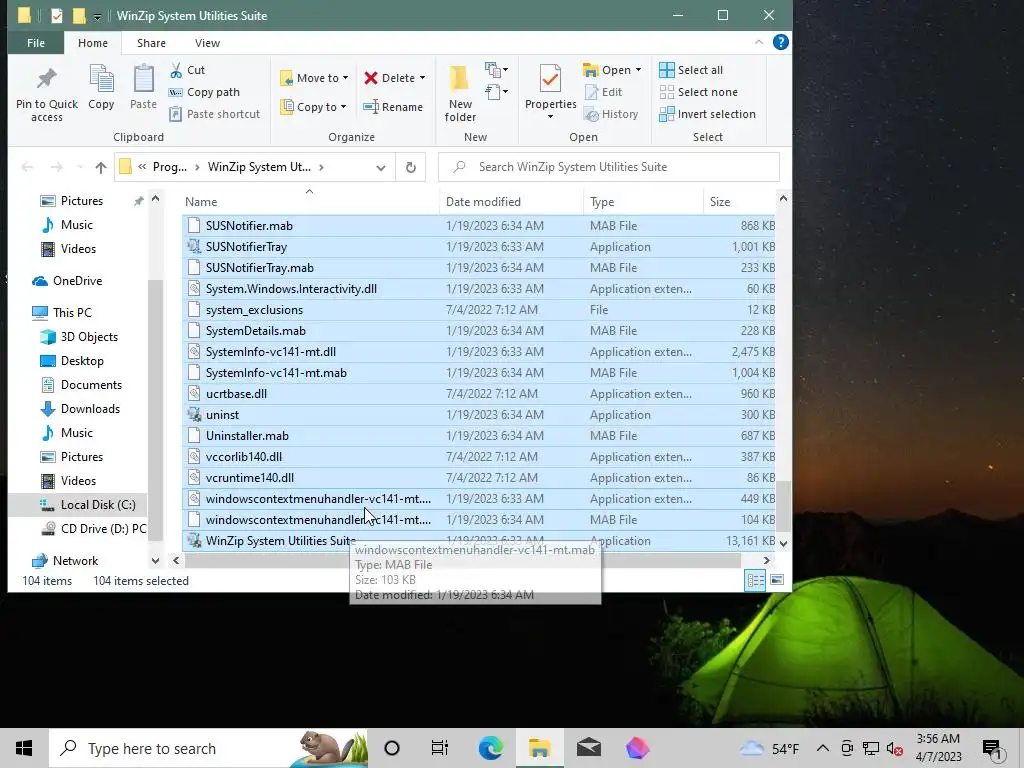Screen dimensions: 1024x768
Task: Open Copy to dropdown
Action: tap(313, 107)
